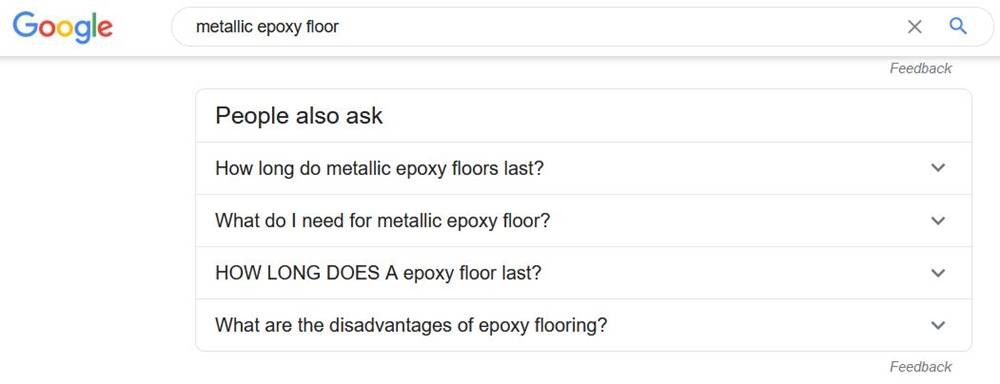Click the Feedback link above People also ask
Image resolution: width=1000 pixels, height=384 pixels.
tap(920, 68)
